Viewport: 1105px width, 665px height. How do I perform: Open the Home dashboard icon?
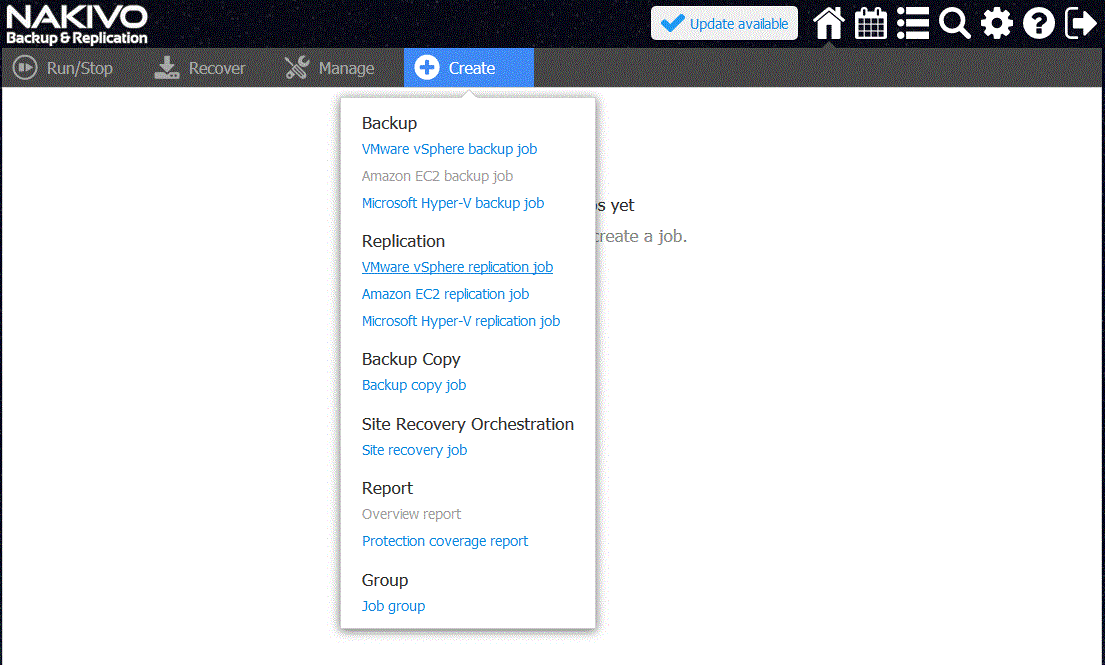829,23
